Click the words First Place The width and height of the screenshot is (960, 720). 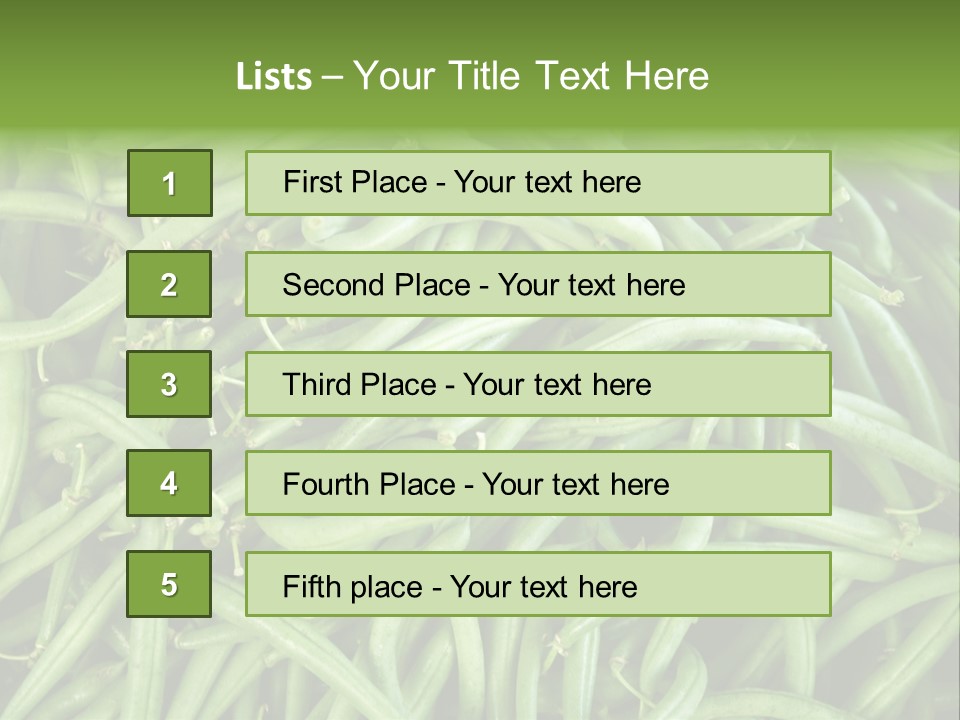pos(356,182)
